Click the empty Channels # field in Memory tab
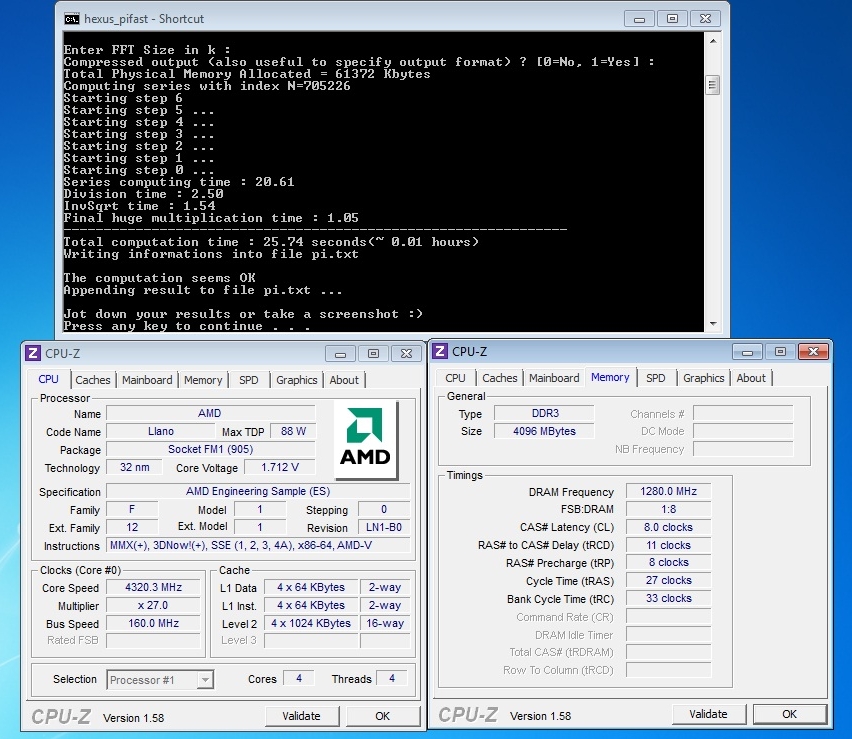This screenshot has width=852, height=739. tap(743, 414)
